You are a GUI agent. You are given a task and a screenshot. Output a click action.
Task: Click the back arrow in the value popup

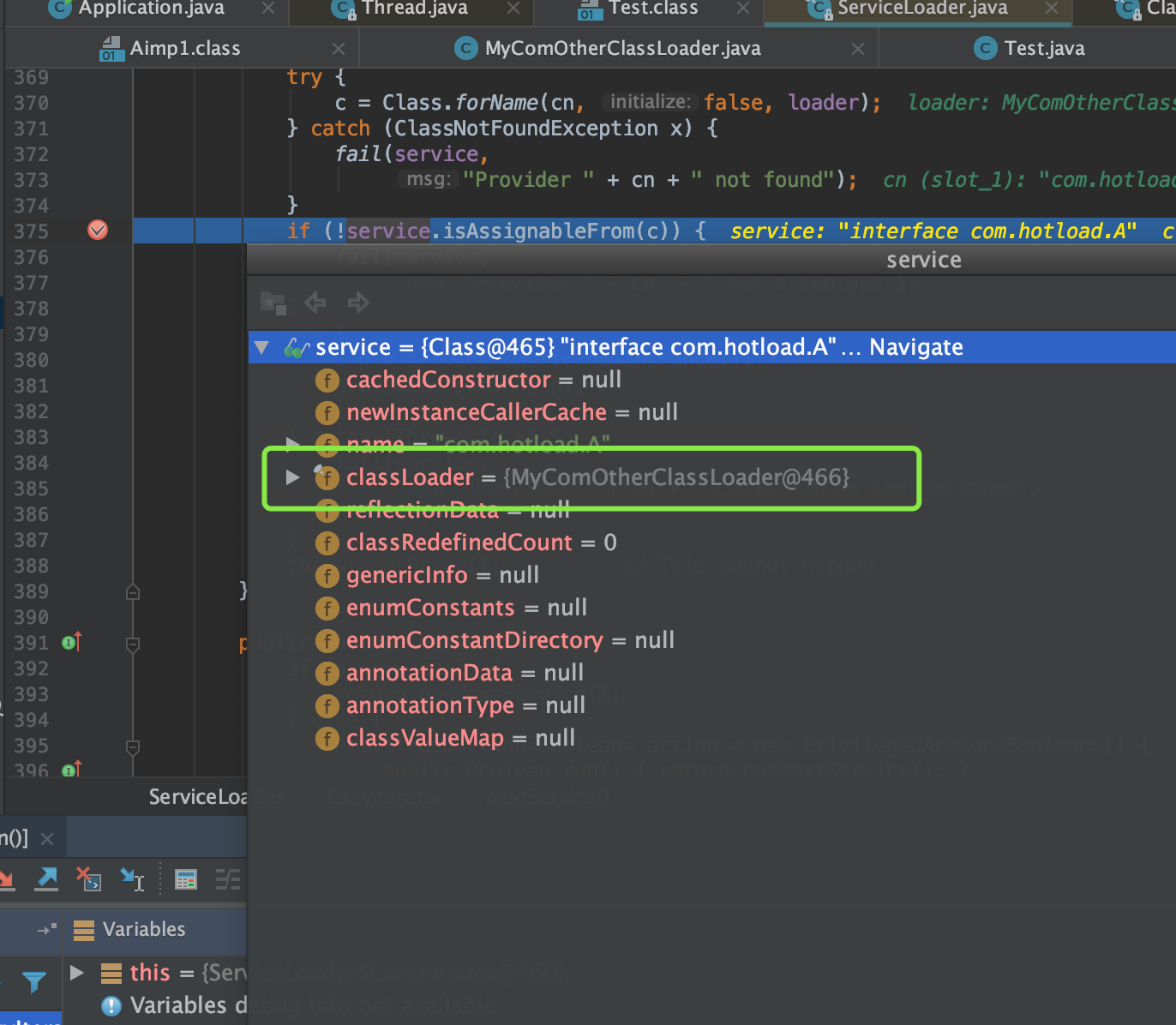(315, 303)
